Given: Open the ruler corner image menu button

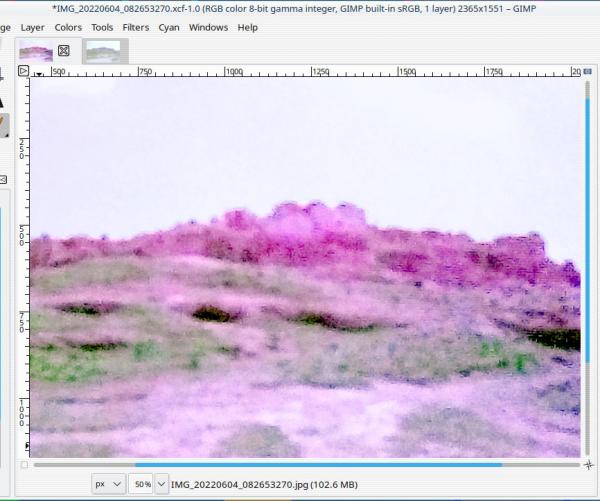Looking at the screenshot, I should (23, 71).
